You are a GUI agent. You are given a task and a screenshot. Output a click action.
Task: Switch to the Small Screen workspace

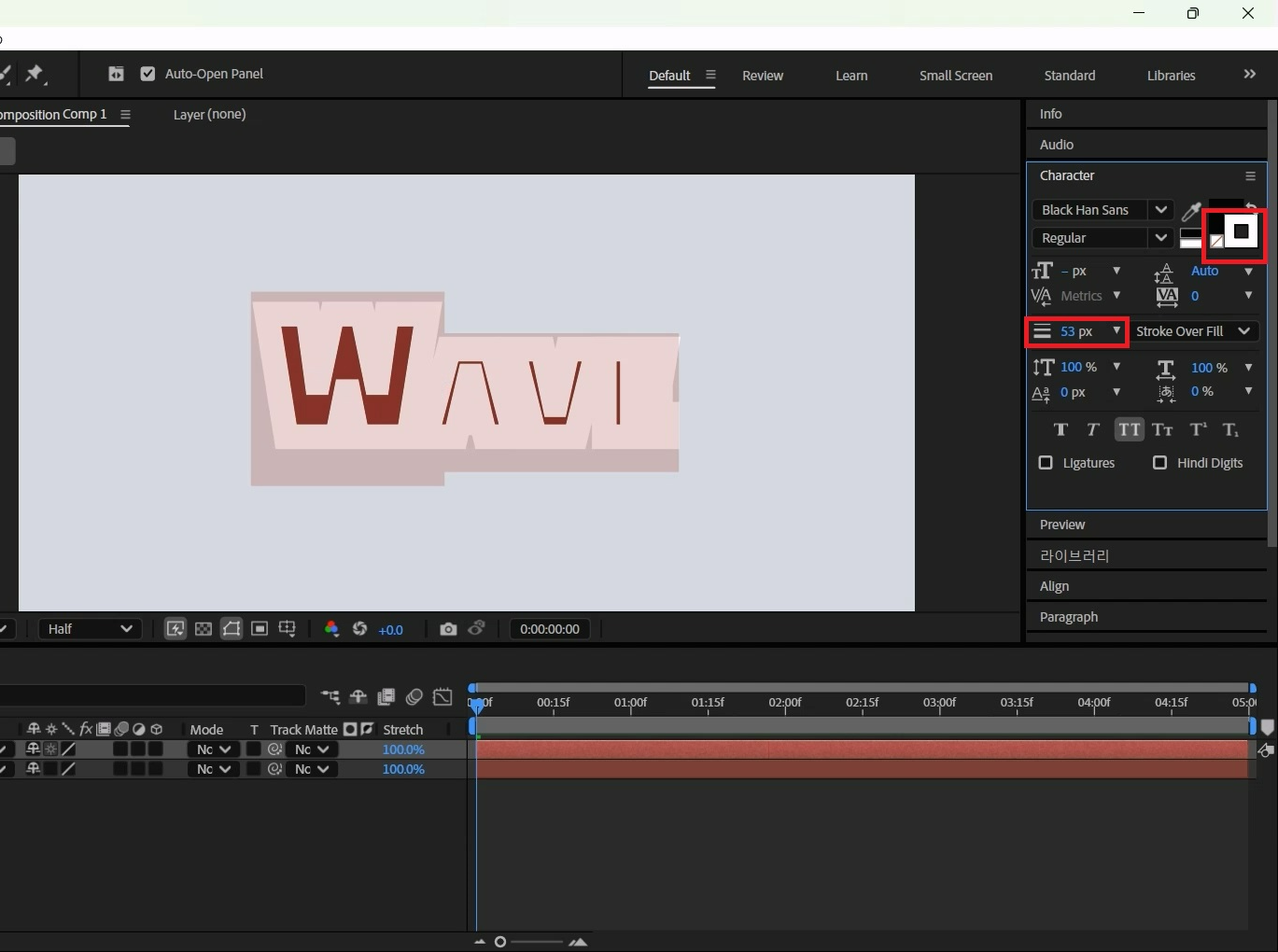click(x=956, y=76)
